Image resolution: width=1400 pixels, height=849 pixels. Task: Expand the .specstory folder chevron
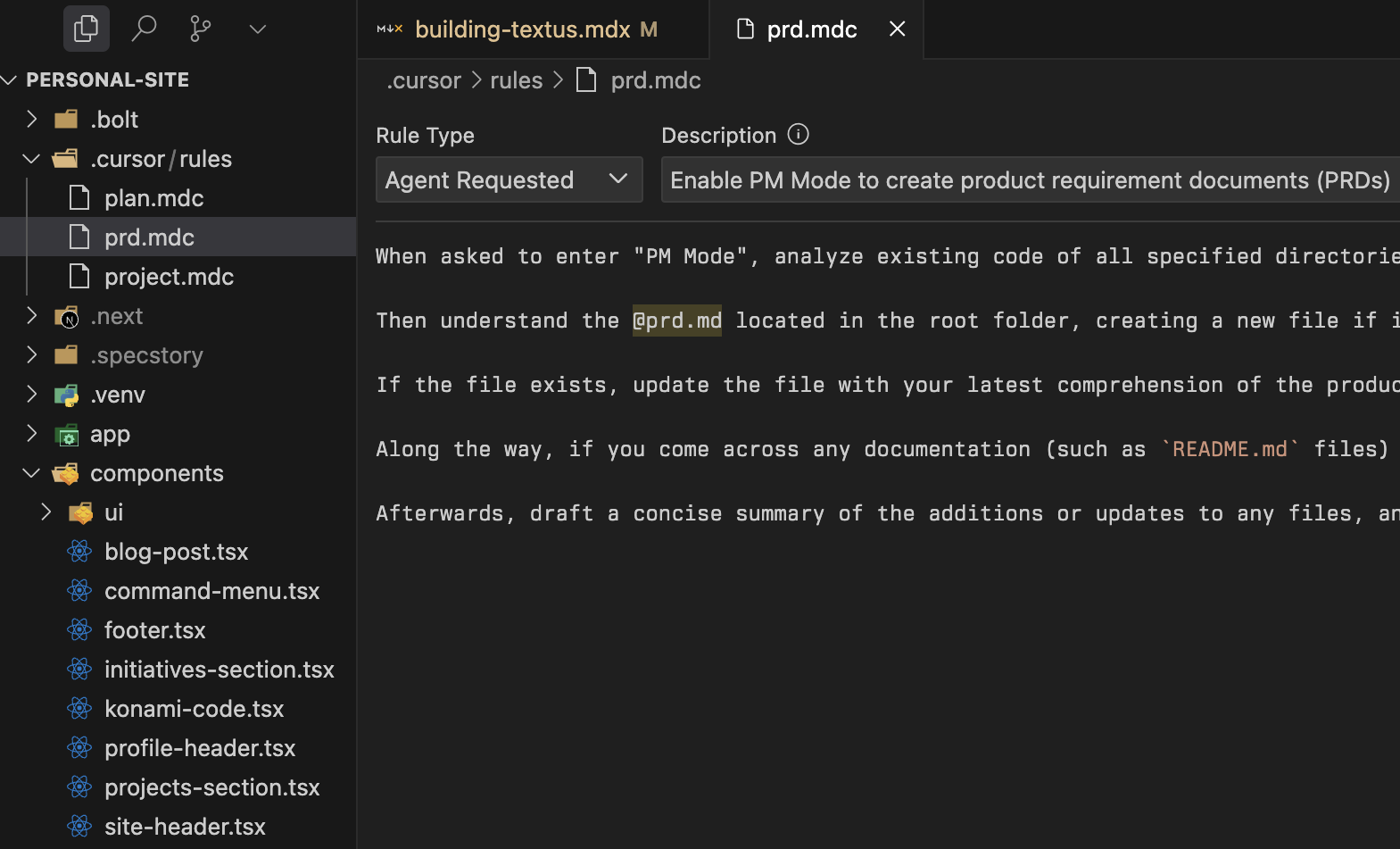[32, 354]
